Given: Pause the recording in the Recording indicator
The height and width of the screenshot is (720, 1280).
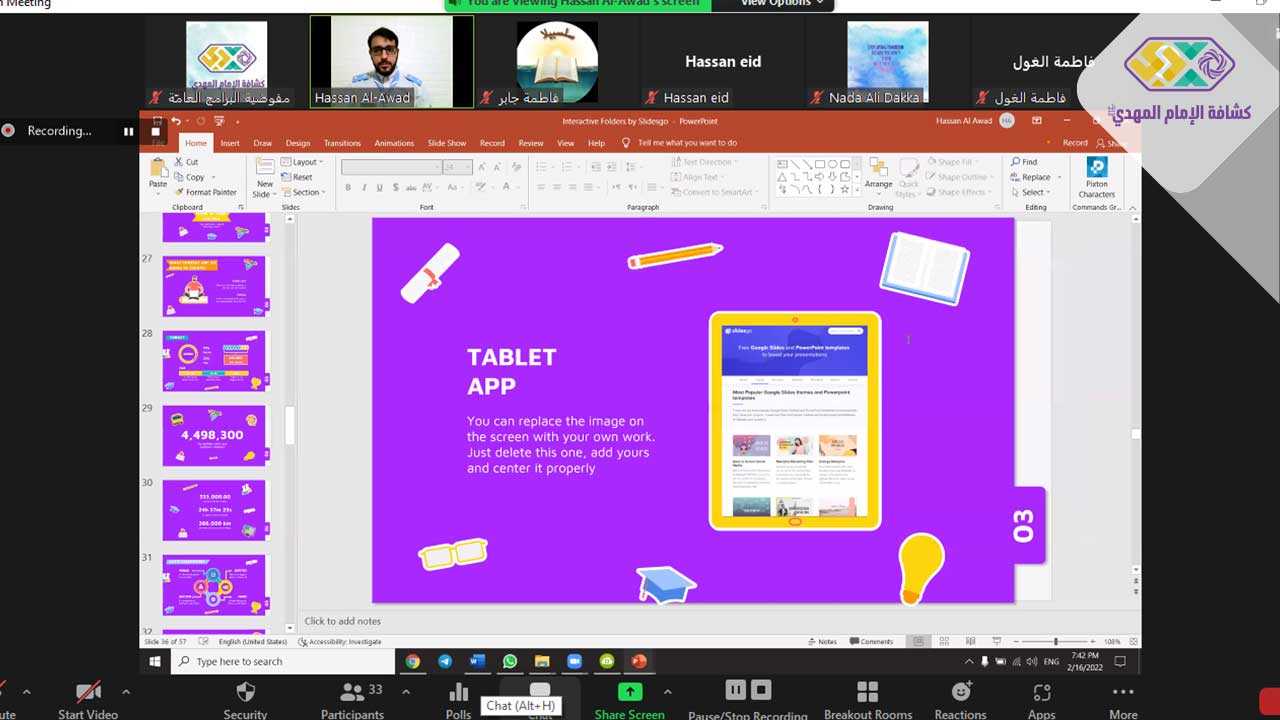Looking at the screenshot, I should tap(128, 131).
